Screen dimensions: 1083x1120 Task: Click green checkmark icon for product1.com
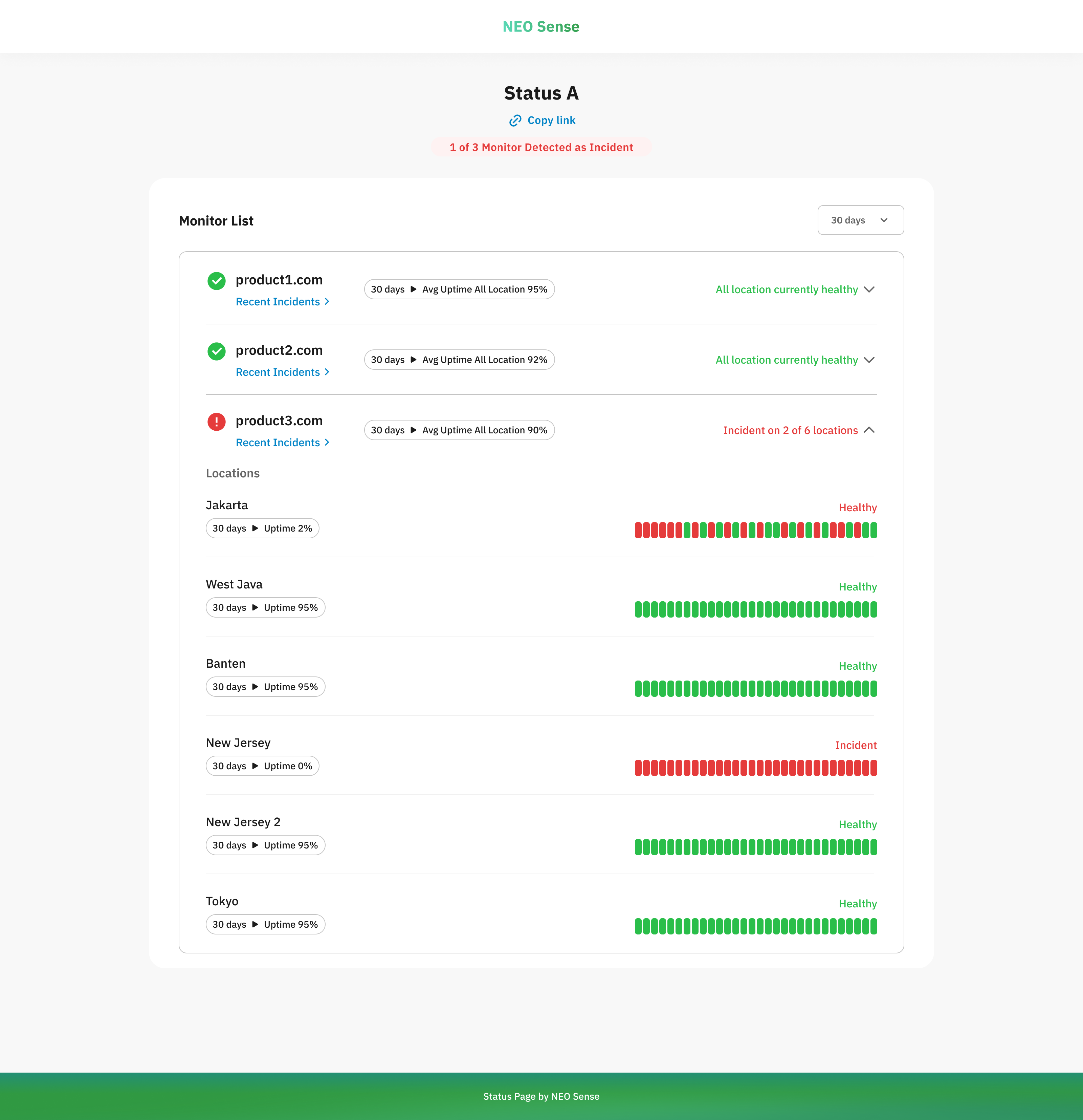click(x=217, y=281)
